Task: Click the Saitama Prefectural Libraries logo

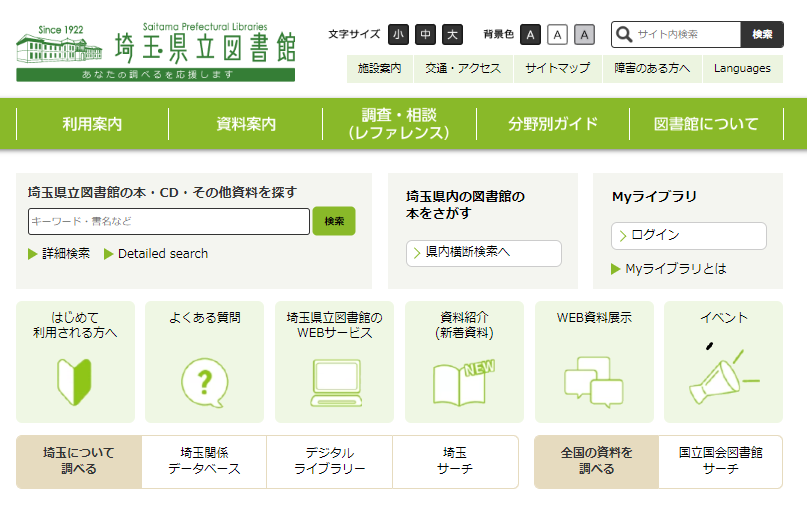Action: click(155, 51)
